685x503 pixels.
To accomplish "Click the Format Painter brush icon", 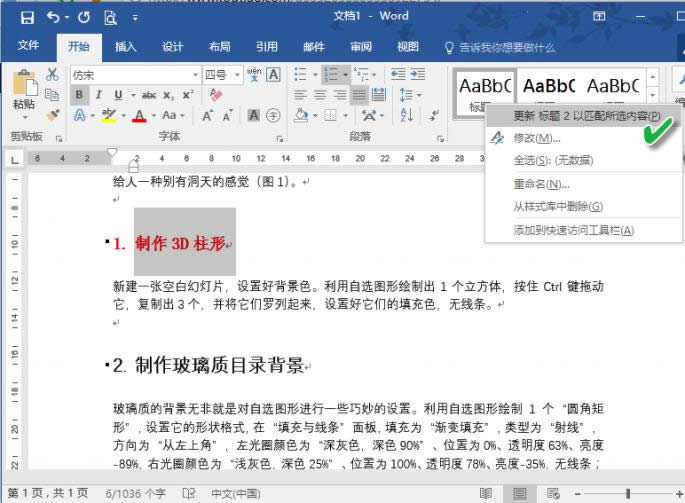I will 53,116.
